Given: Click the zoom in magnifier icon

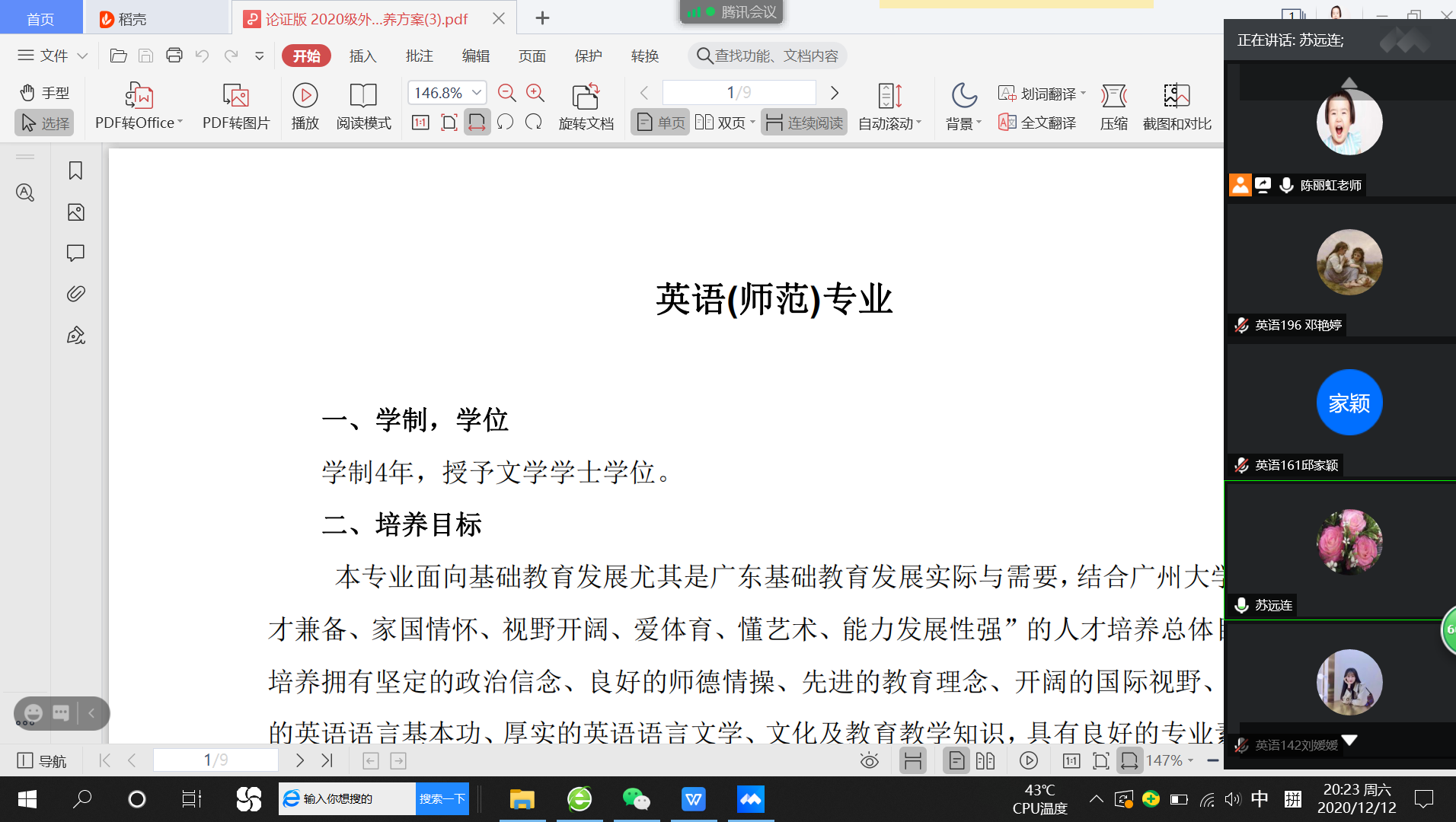Looking at the screenshot, I should tap(535, 93).
